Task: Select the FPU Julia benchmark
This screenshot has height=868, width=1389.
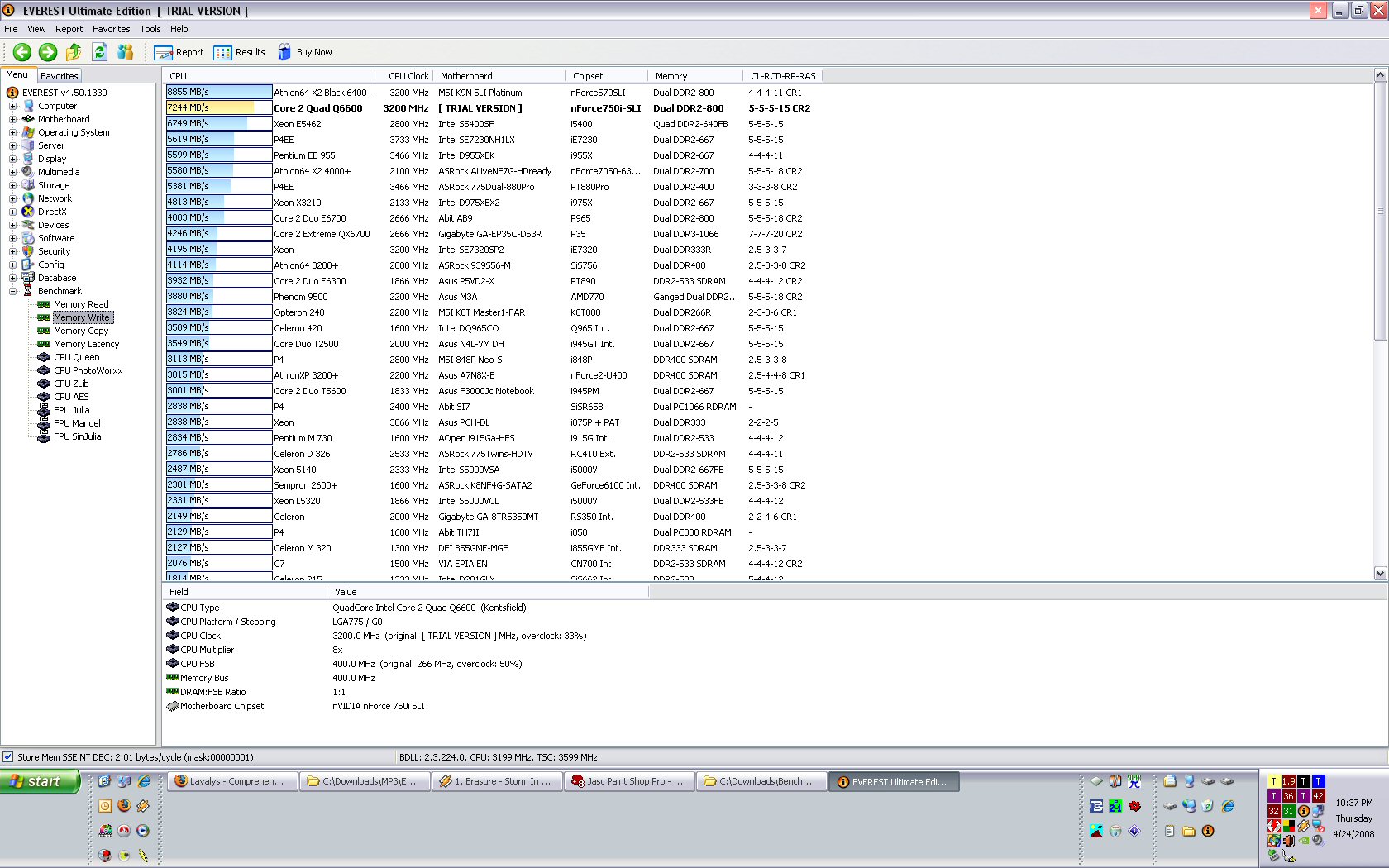Action: pos(71,410)
